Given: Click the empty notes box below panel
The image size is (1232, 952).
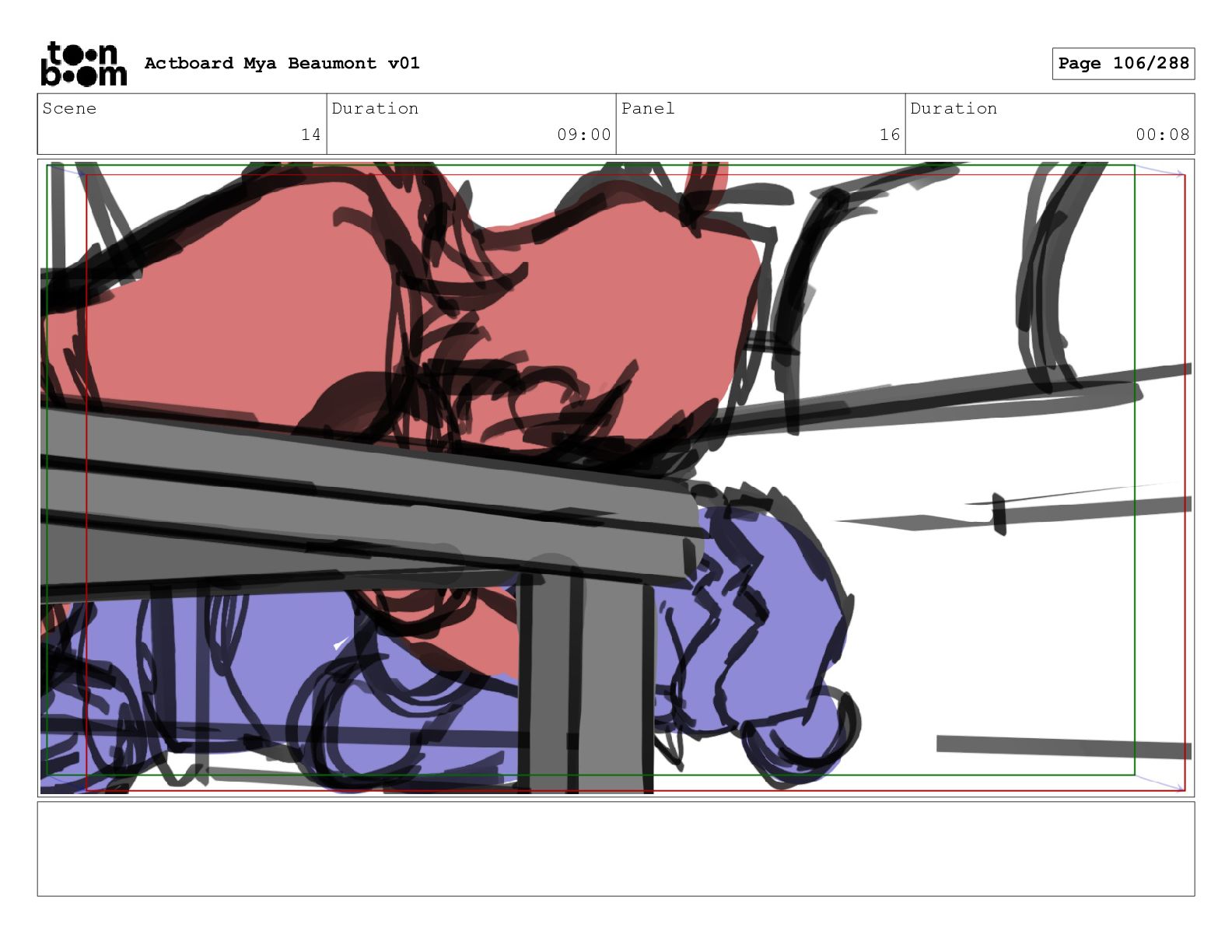Looking at the screenshot, I should (616, 849).
